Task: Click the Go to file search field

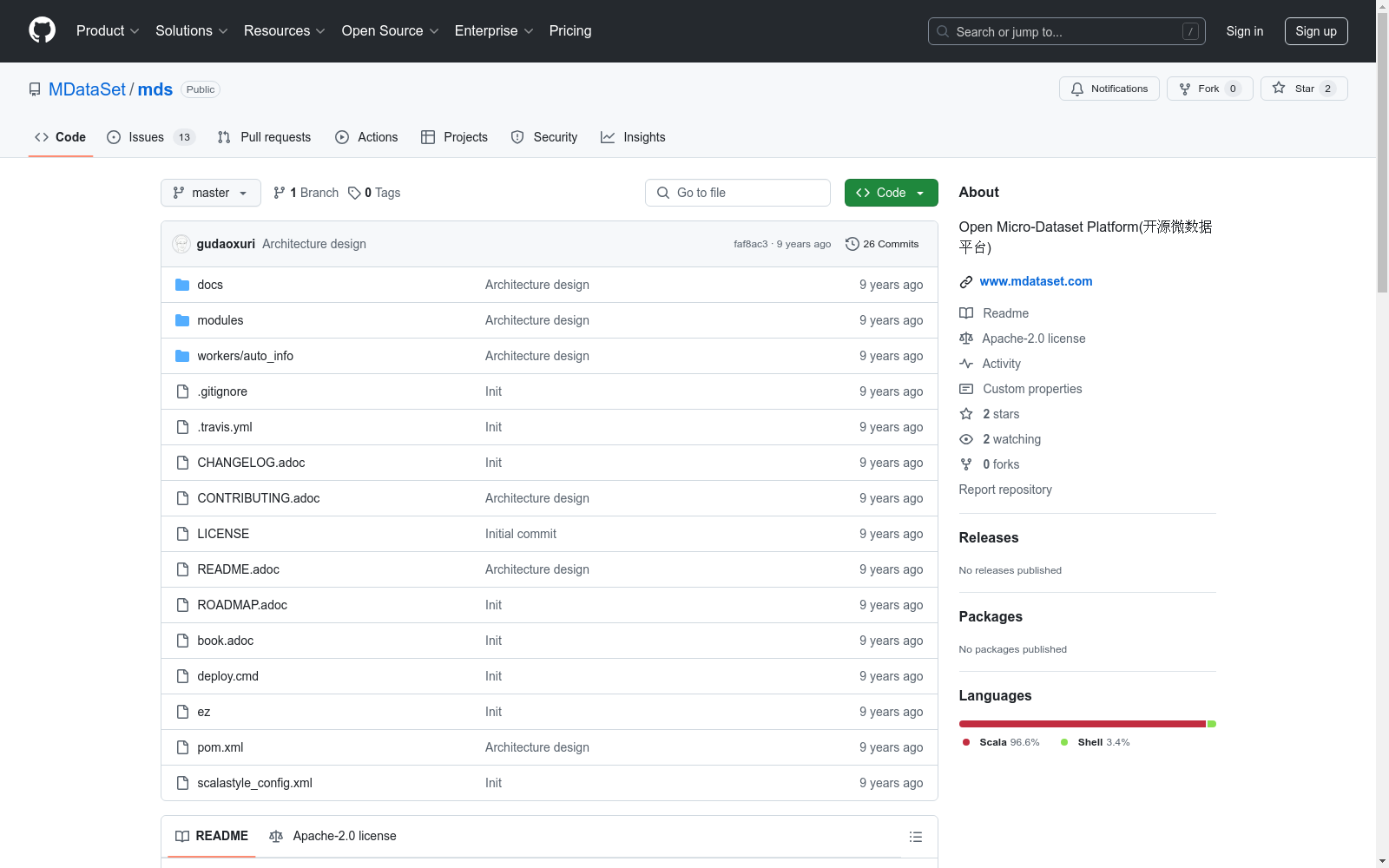Action: click(738, 193)
